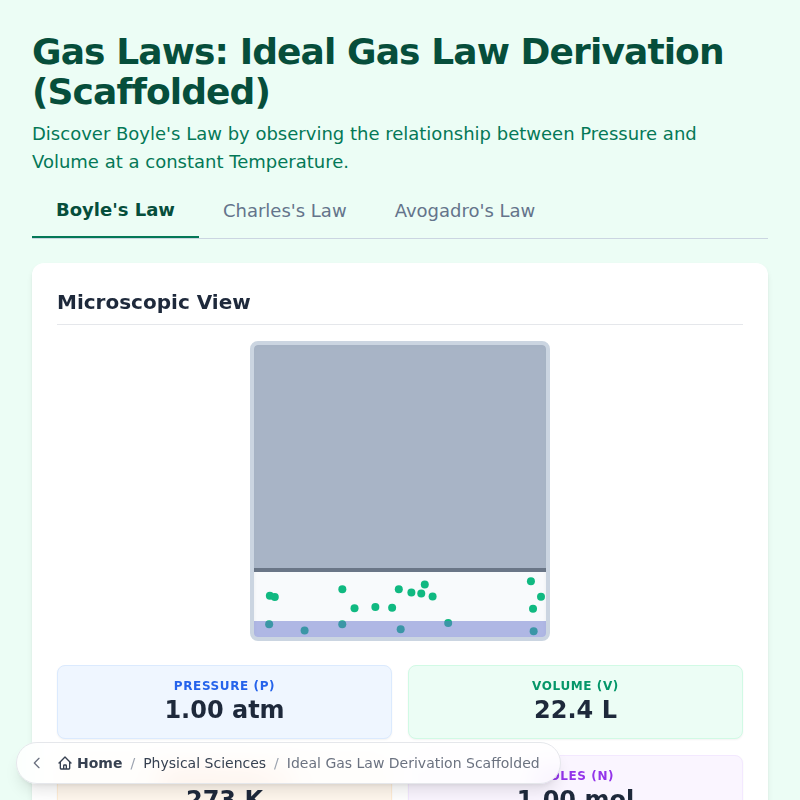Select the 1.00 atm pressure value
Image resolution: width=800 pixels, height=800 pixels.
click(224, 710)
